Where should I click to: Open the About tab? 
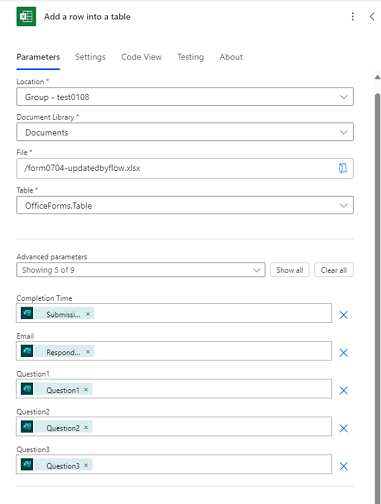[231, 57]
